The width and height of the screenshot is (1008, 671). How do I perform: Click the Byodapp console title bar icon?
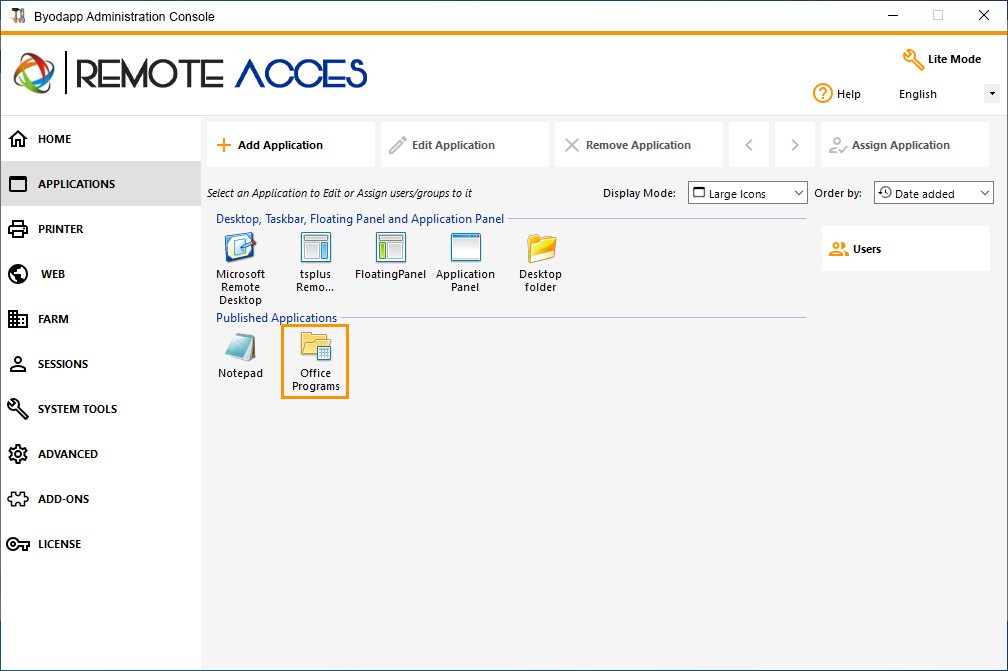(x=18, y=16)
